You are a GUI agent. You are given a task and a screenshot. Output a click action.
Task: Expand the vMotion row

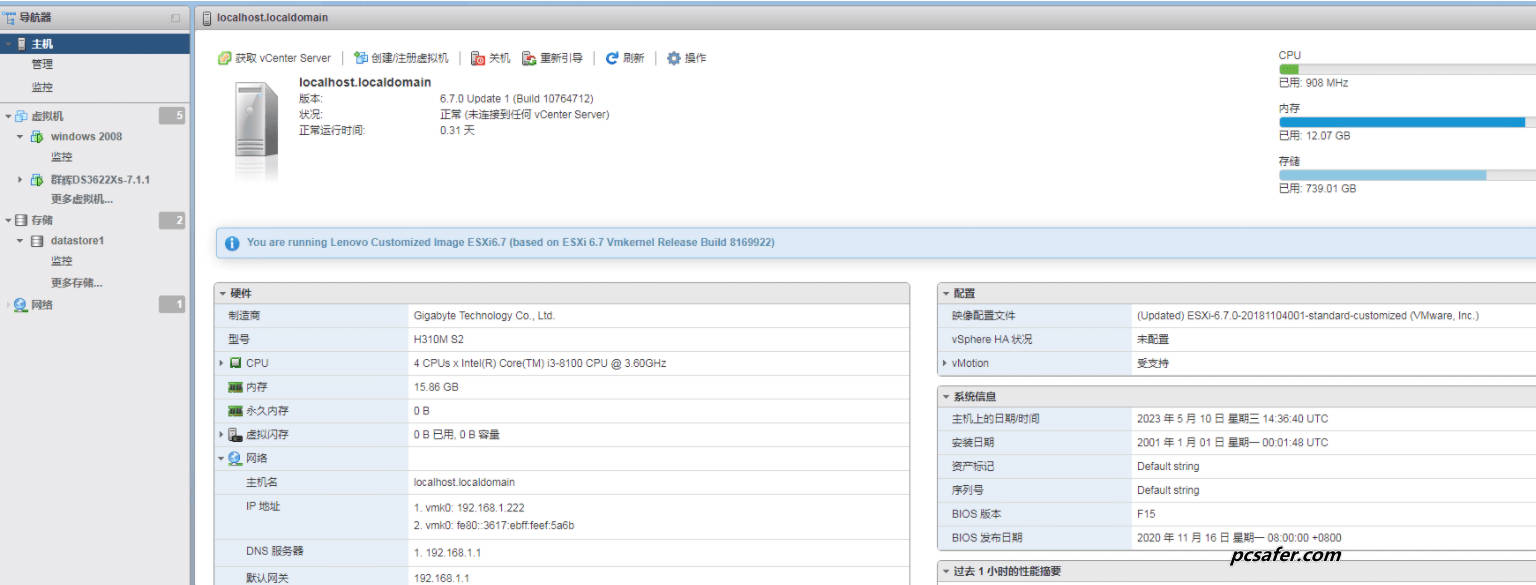(x=945, y=363)
